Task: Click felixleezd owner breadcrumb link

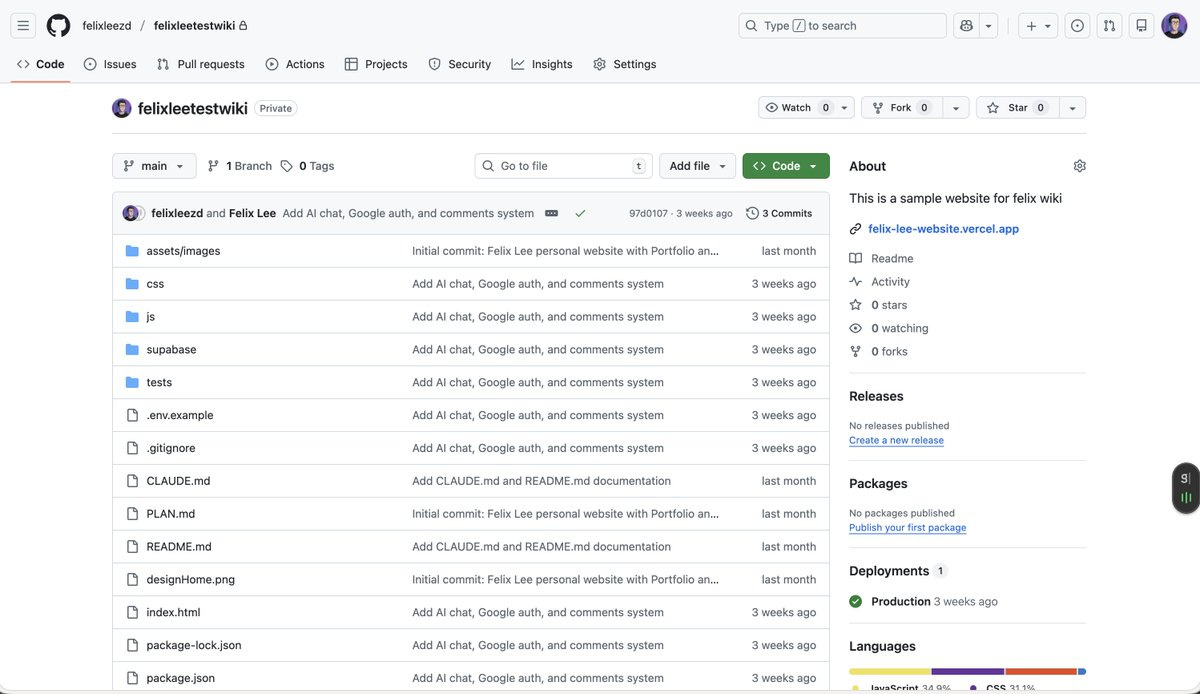Action: tap(107, 26)
